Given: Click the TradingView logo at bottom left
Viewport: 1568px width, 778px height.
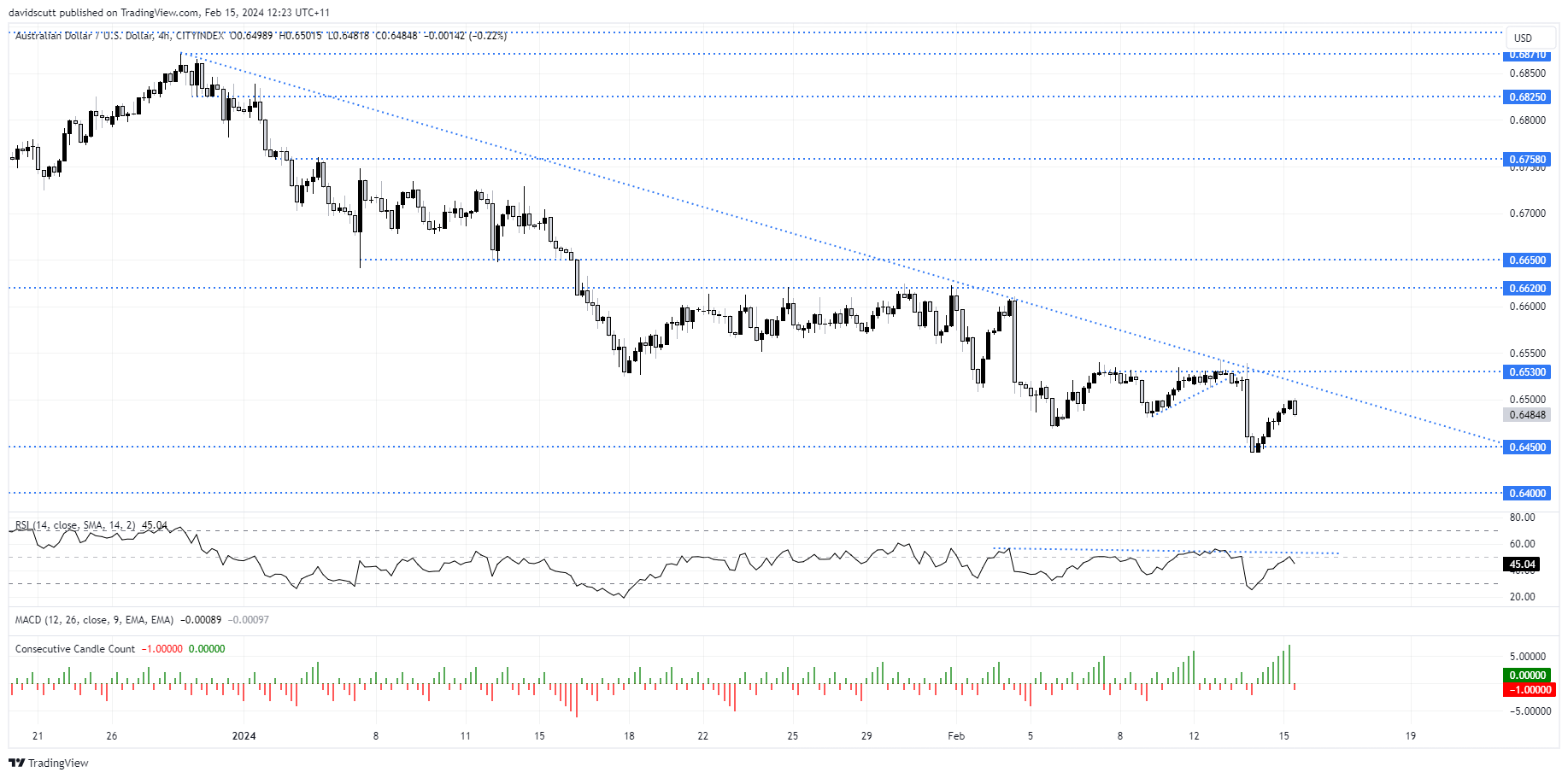Looking at the screenshot, I should (49, 763).
